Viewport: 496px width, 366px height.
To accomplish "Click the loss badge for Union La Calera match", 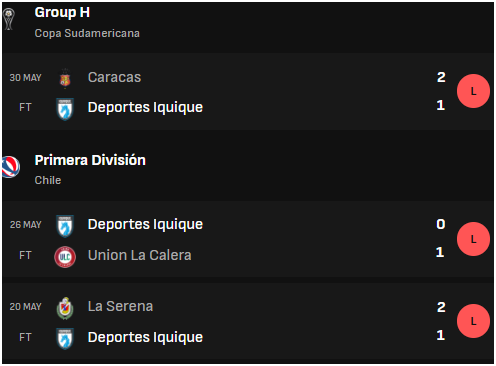I will click(473, 239).
